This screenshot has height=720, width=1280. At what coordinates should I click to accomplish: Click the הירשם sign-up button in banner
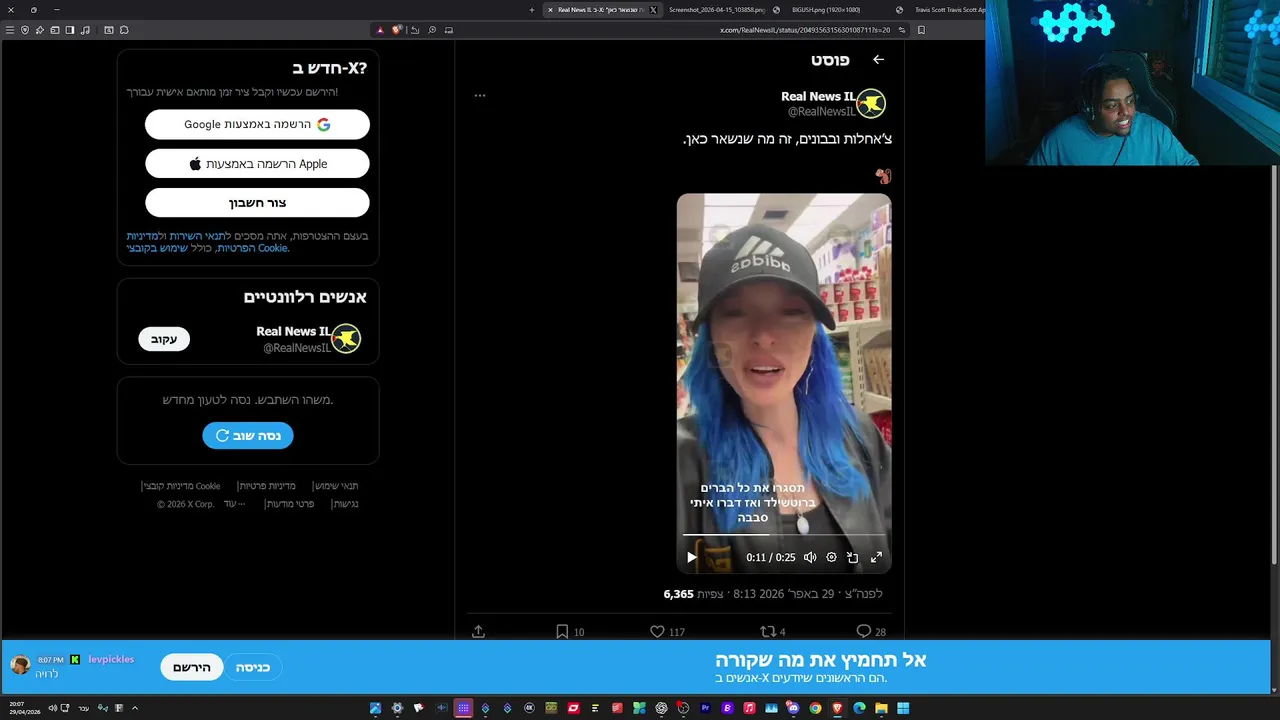coord(191,667)
